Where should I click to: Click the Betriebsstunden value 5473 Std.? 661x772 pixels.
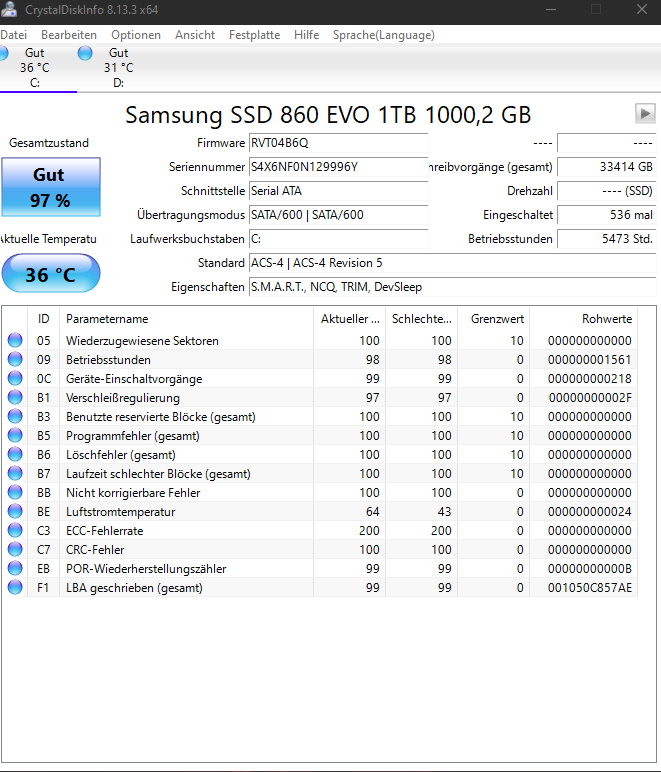coord(606,239)
